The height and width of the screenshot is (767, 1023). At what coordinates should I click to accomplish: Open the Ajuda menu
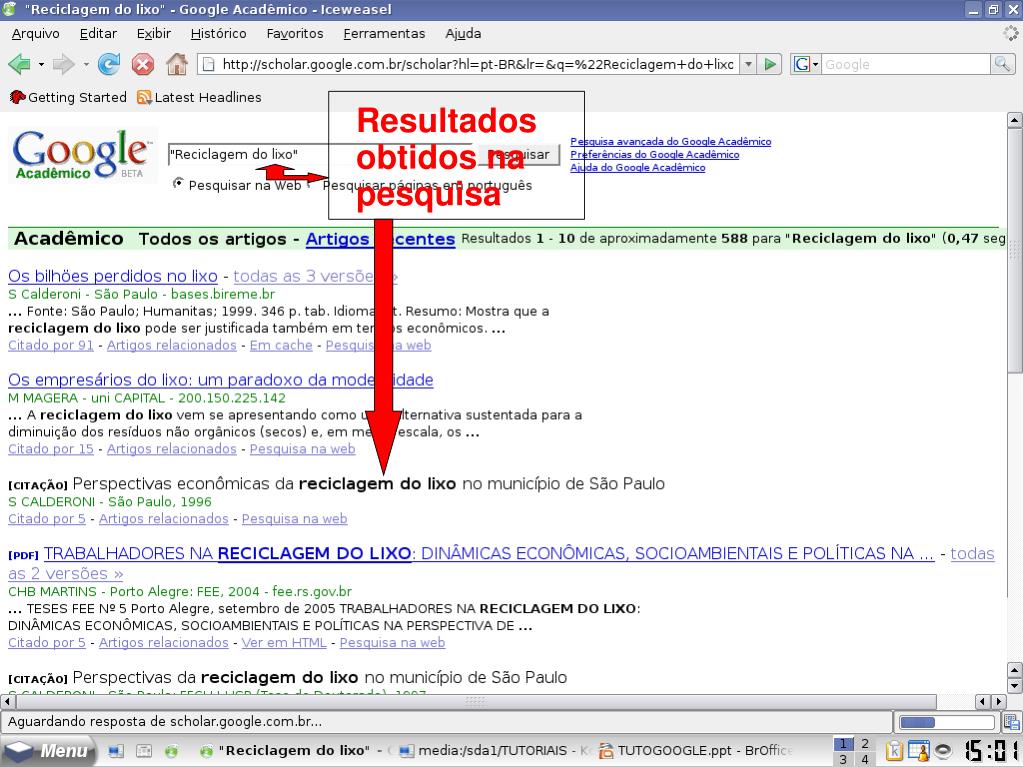pos(463,33)
